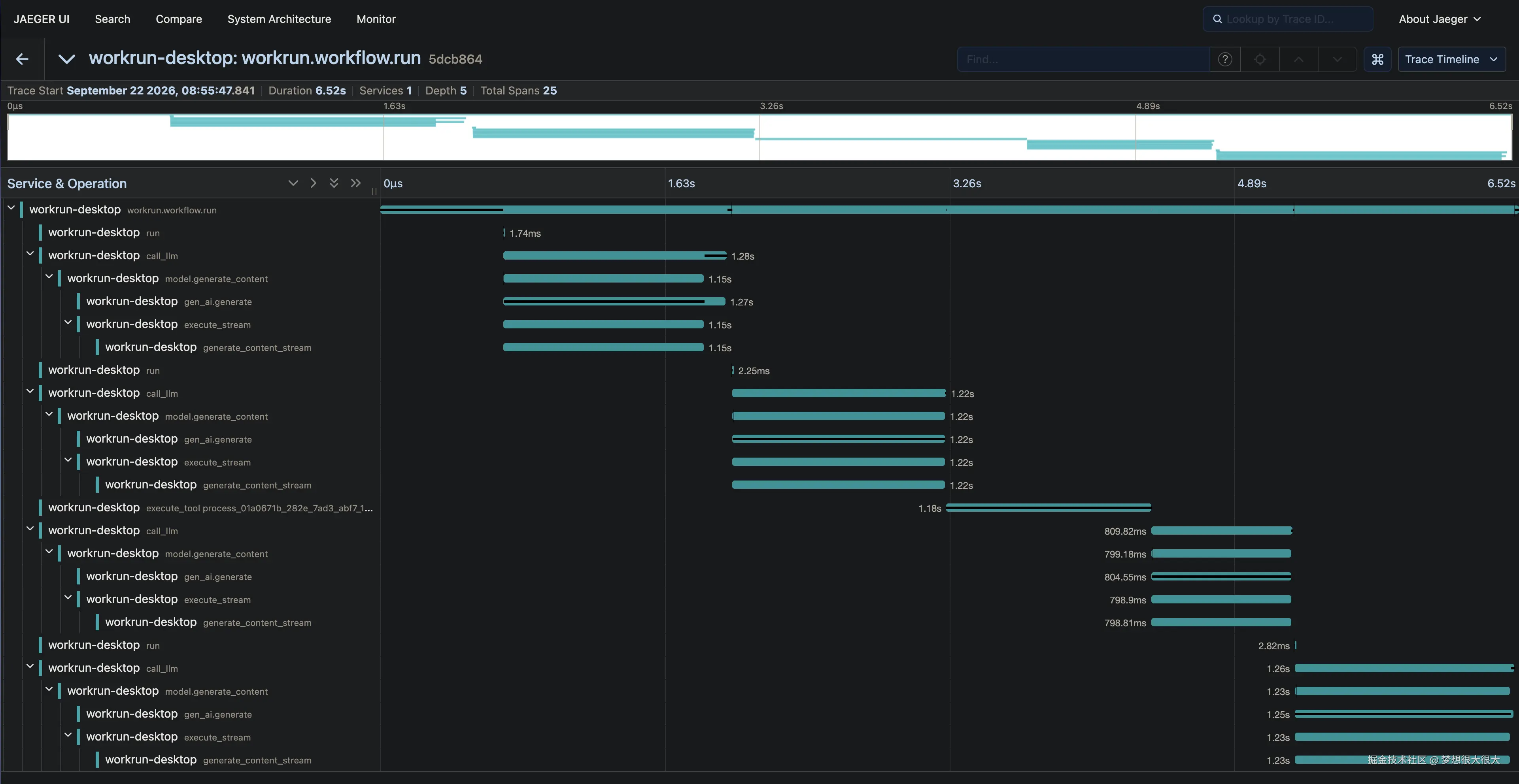The height and width of the screenshot is (784, 1519).
Task: Collapse execute_stream span lasting 798.9ms
Action: click(x=68, y=597)
